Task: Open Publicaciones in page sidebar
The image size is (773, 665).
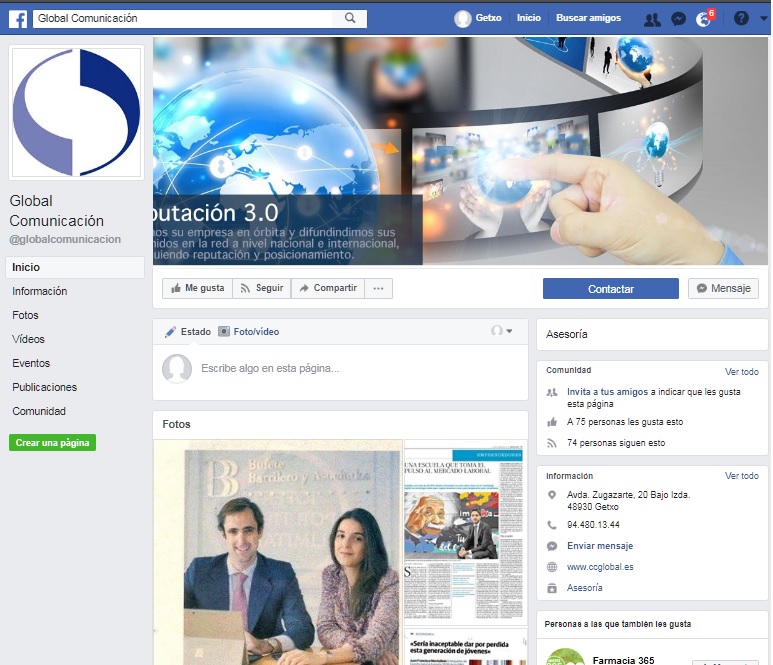Action: [x=44, y=387]
